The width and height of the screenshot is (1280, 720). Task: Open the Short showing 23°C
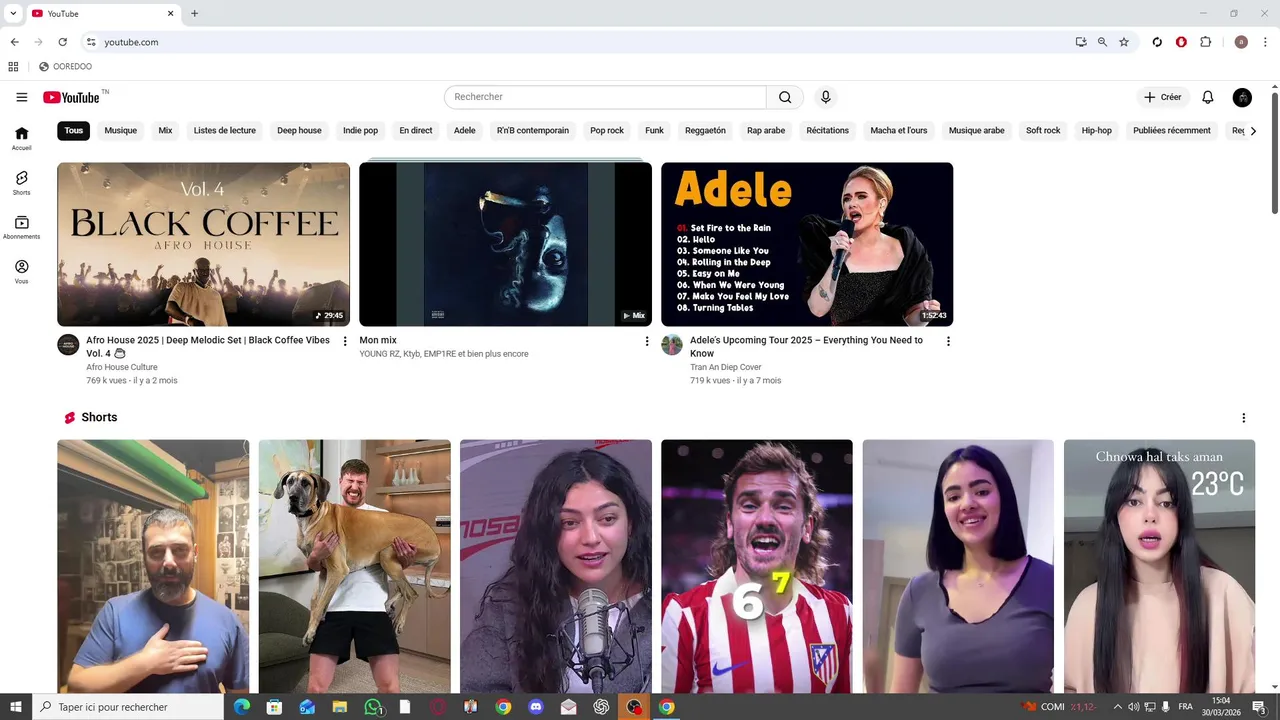pos(1159,566)
